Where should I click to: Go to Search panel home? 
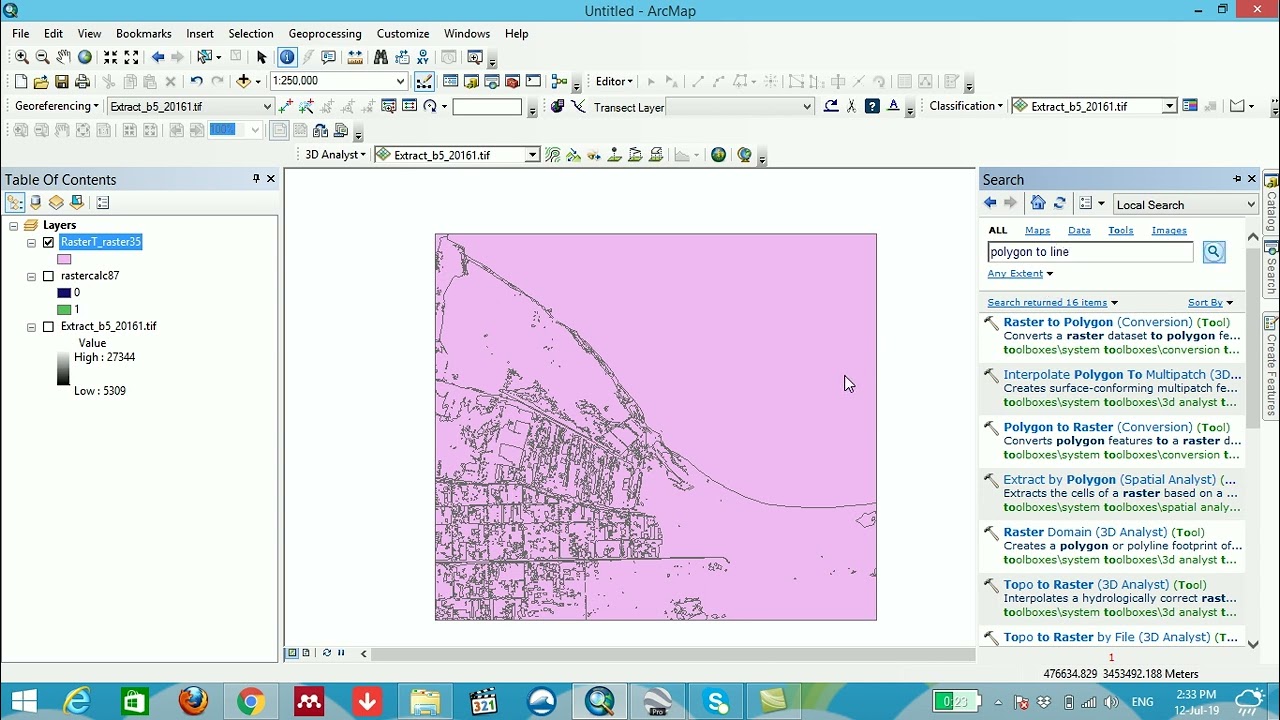click(1038, 204)
